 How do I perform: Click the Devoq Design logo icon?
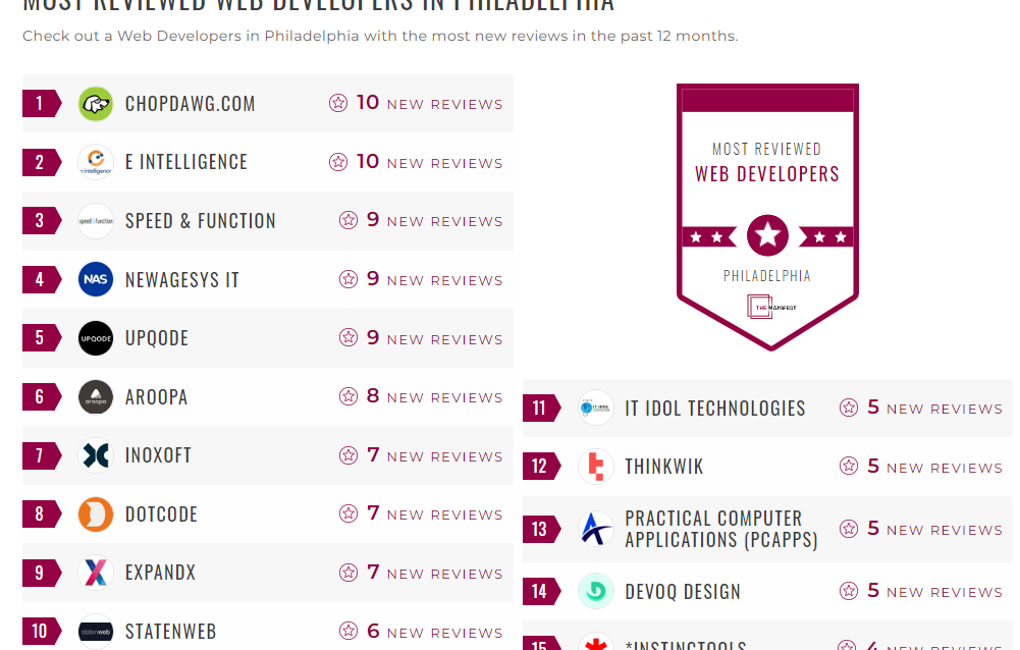coord(596,591)
